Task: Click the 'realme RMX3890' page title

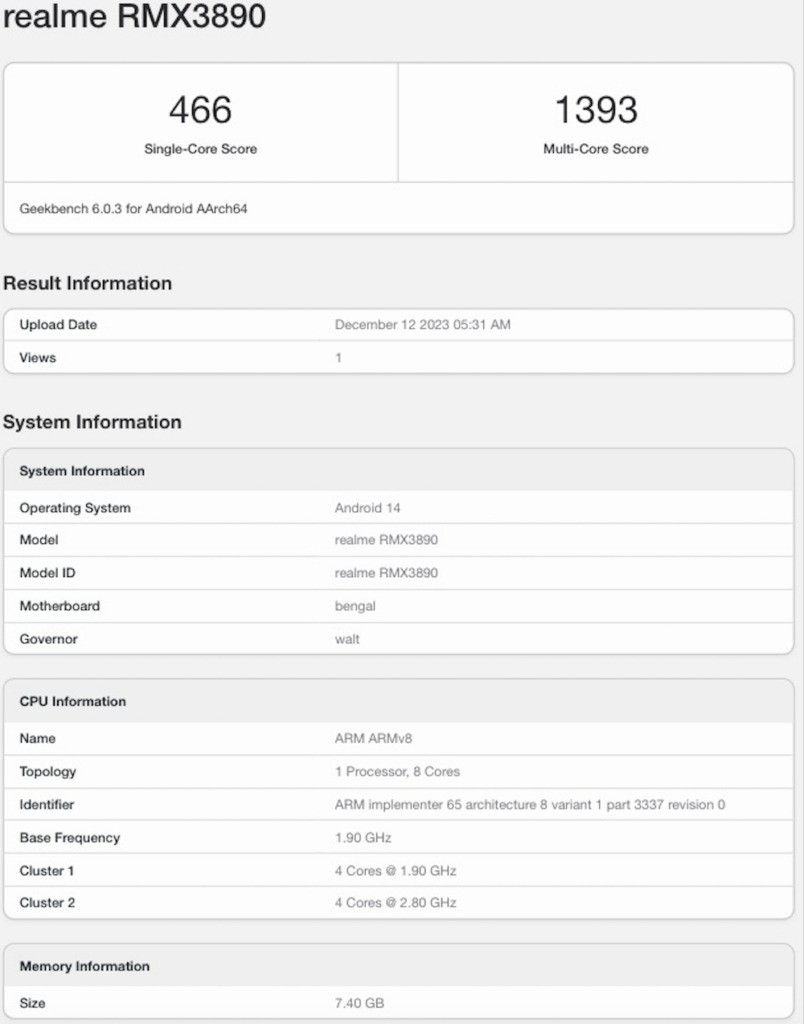Action: click(x=135, y=15)
